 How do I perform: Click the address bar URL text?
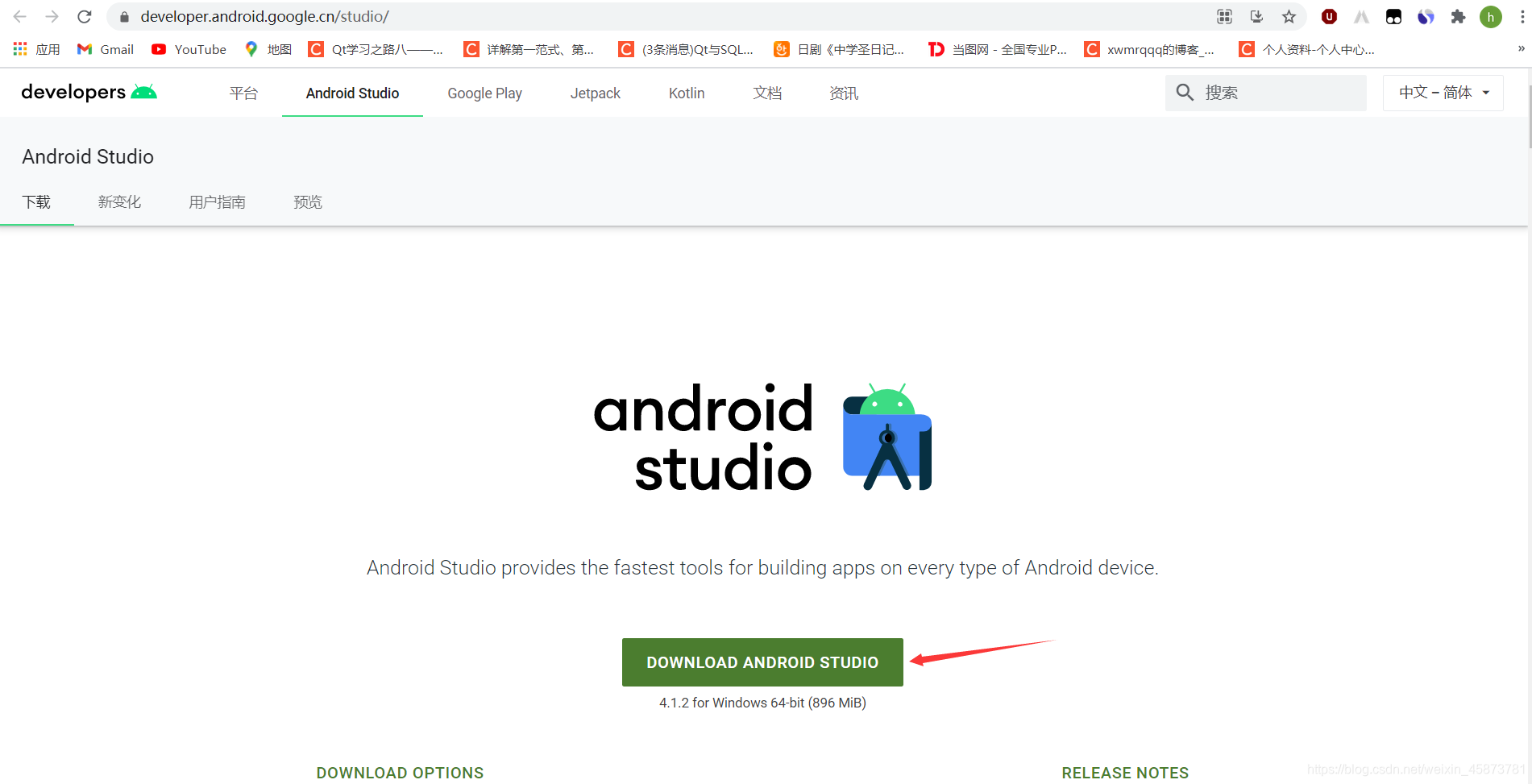click(x=264, y=16)
